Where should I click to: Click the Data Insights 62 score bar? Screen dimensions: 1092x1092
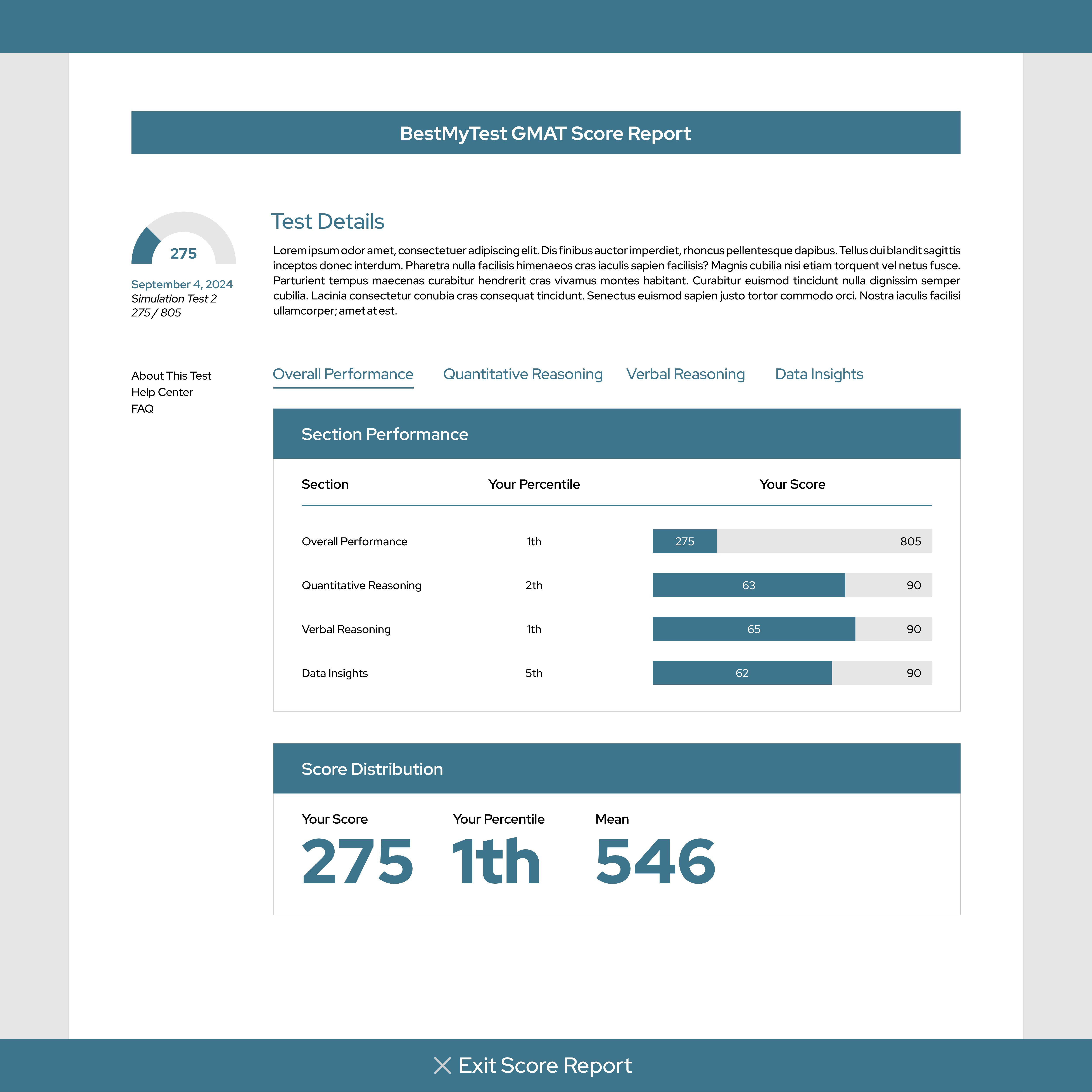point(792,673)
